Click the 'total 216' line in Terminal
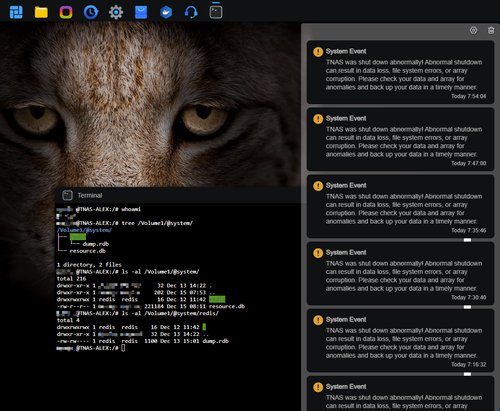Viewport: 500px width, 411px height. click(71, 278)
